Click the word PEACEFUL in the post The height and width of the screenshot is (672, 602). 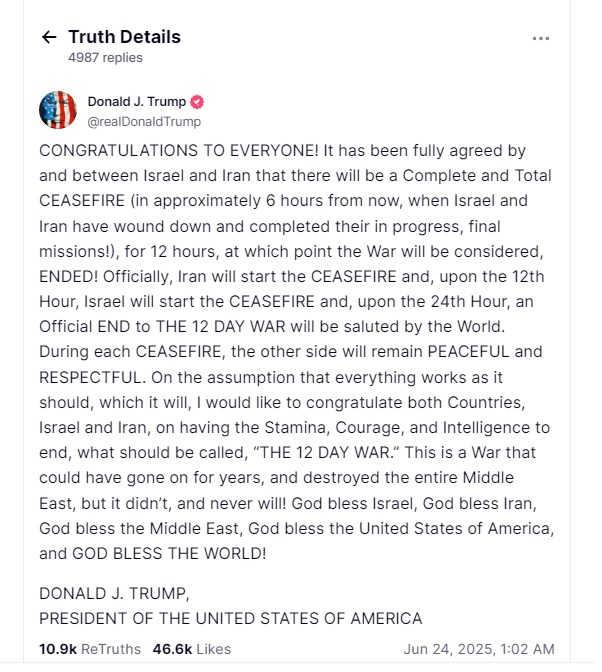[x=468, y=351]
